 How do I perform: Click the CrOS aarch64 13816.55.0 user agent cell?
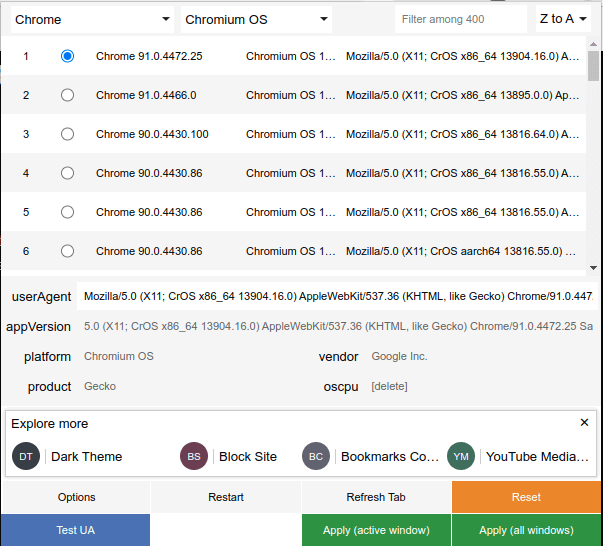461,251
